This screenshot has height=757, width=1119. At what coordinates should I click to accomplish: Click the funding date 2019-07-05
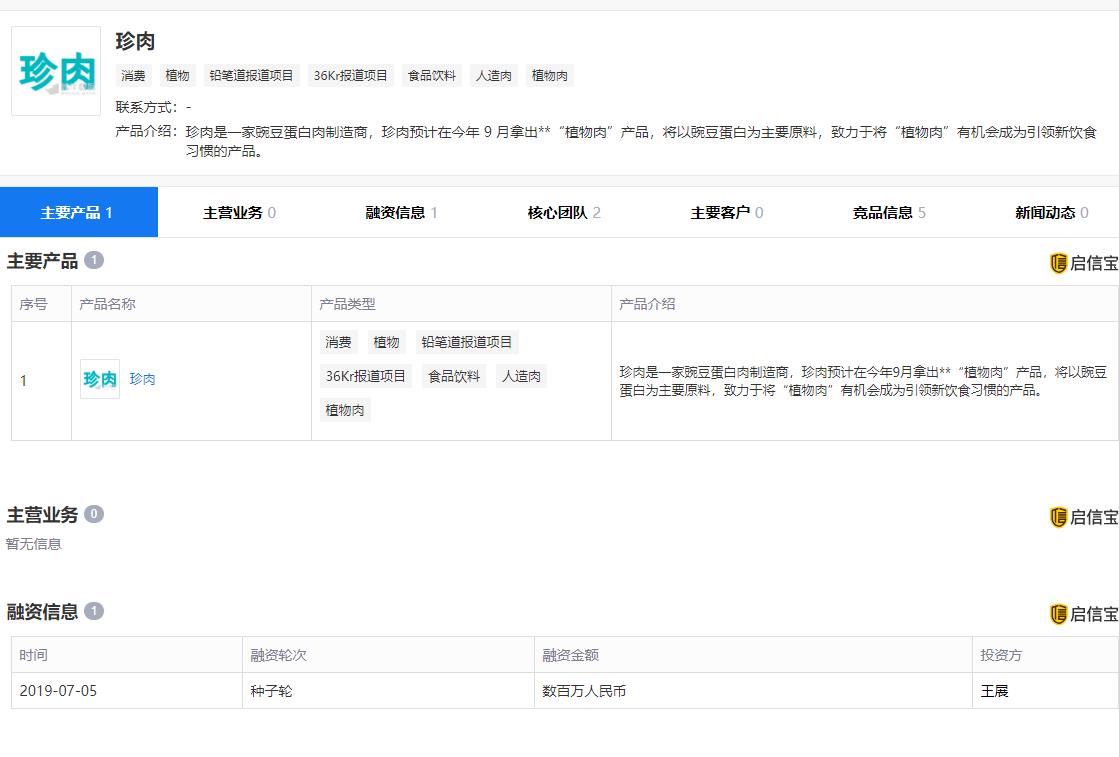pyautogui.click(x=58, y=691)
